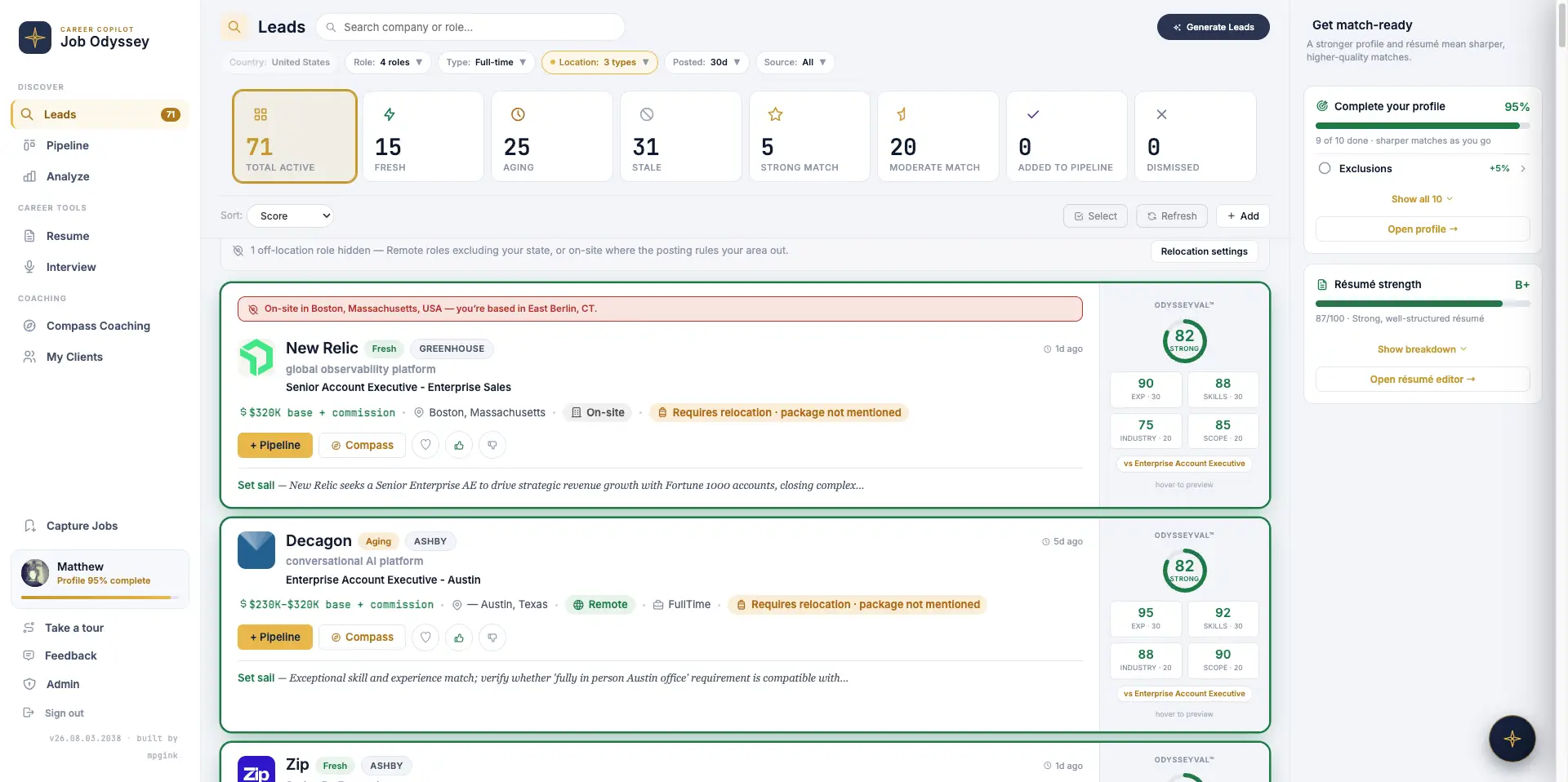Focus the Search company or role field
The width and height of the screenshot is (1568, 782).
470,27
